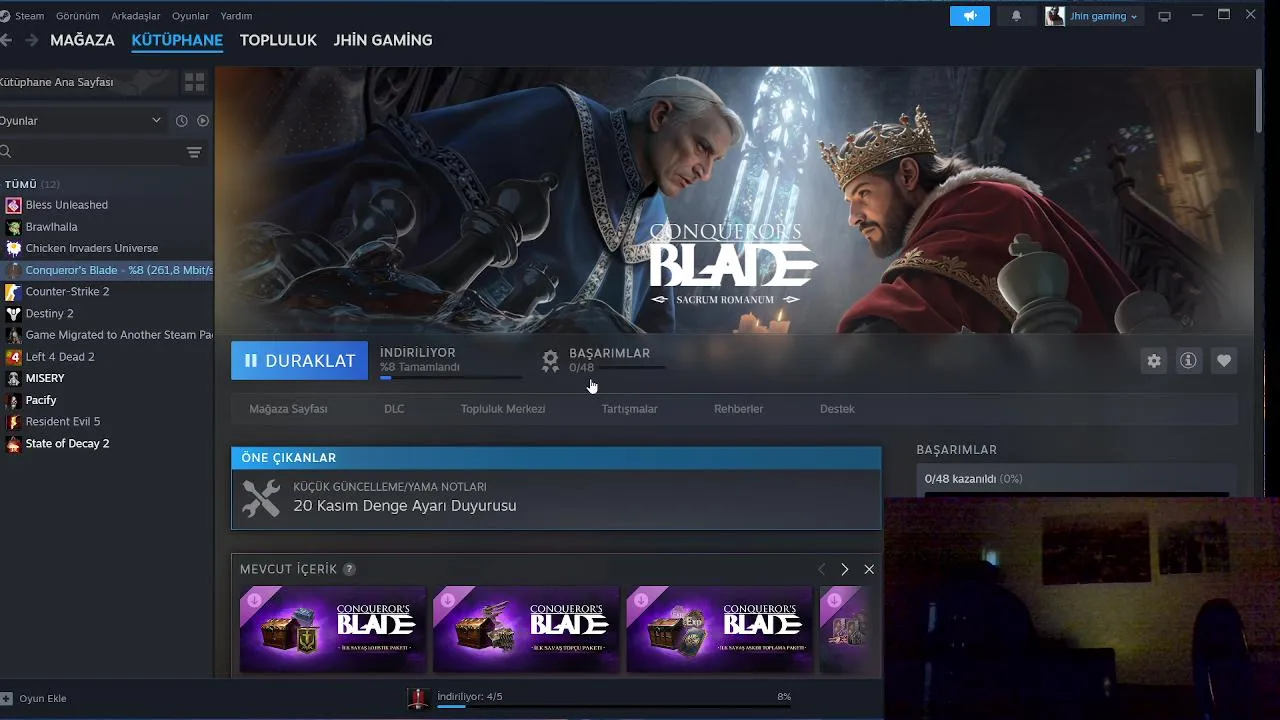The image size is (1280, 720).
Task: Click the DURAKLAT pause button
Action: [299, 361]
